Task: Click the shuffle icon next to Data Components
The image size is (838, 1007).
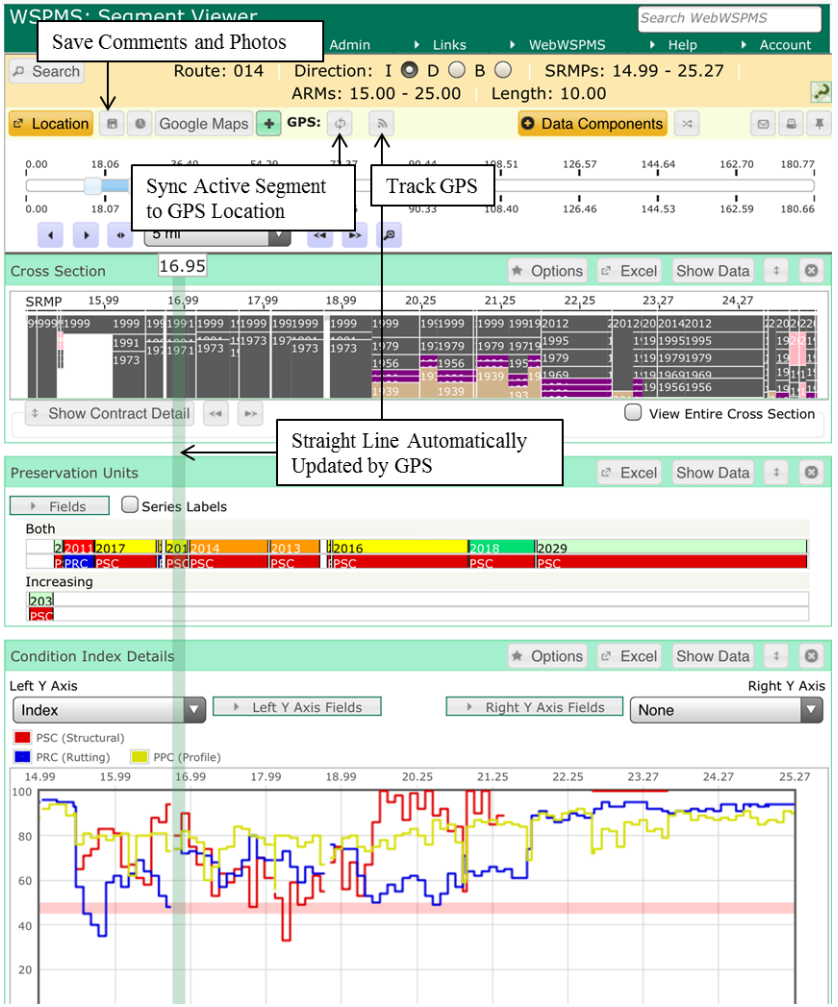Action: point(686,124)
